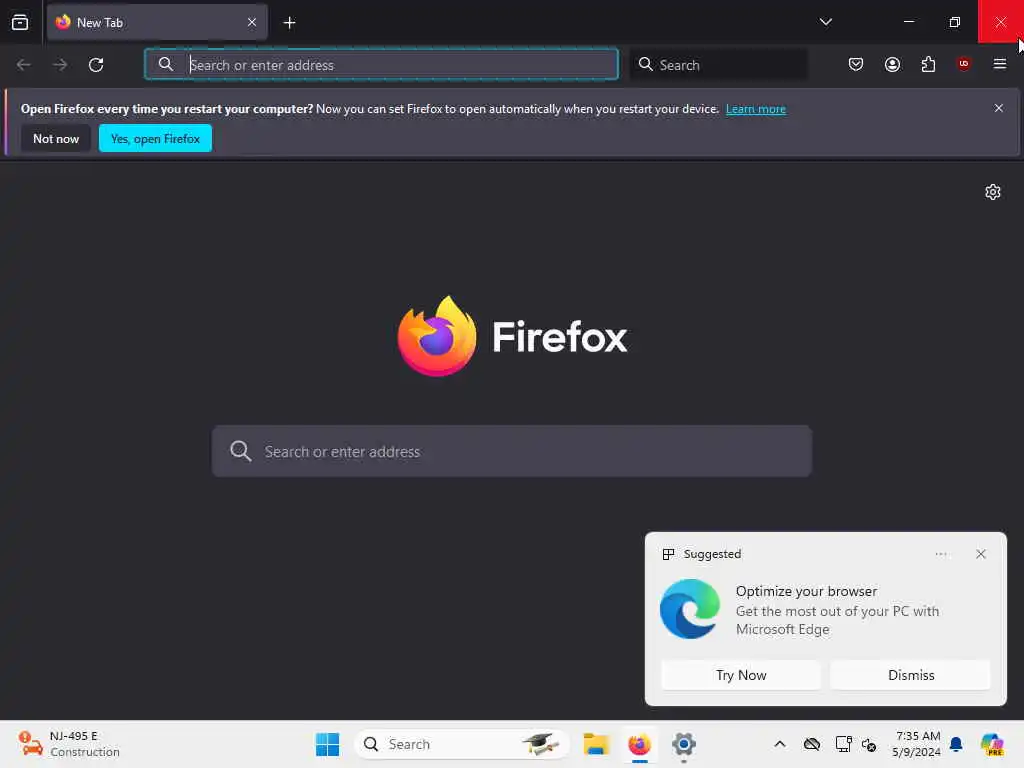Click the Microsoft Edge logo in notification
This screenshot has width=1024, height=768.
(x=690, y=609)
